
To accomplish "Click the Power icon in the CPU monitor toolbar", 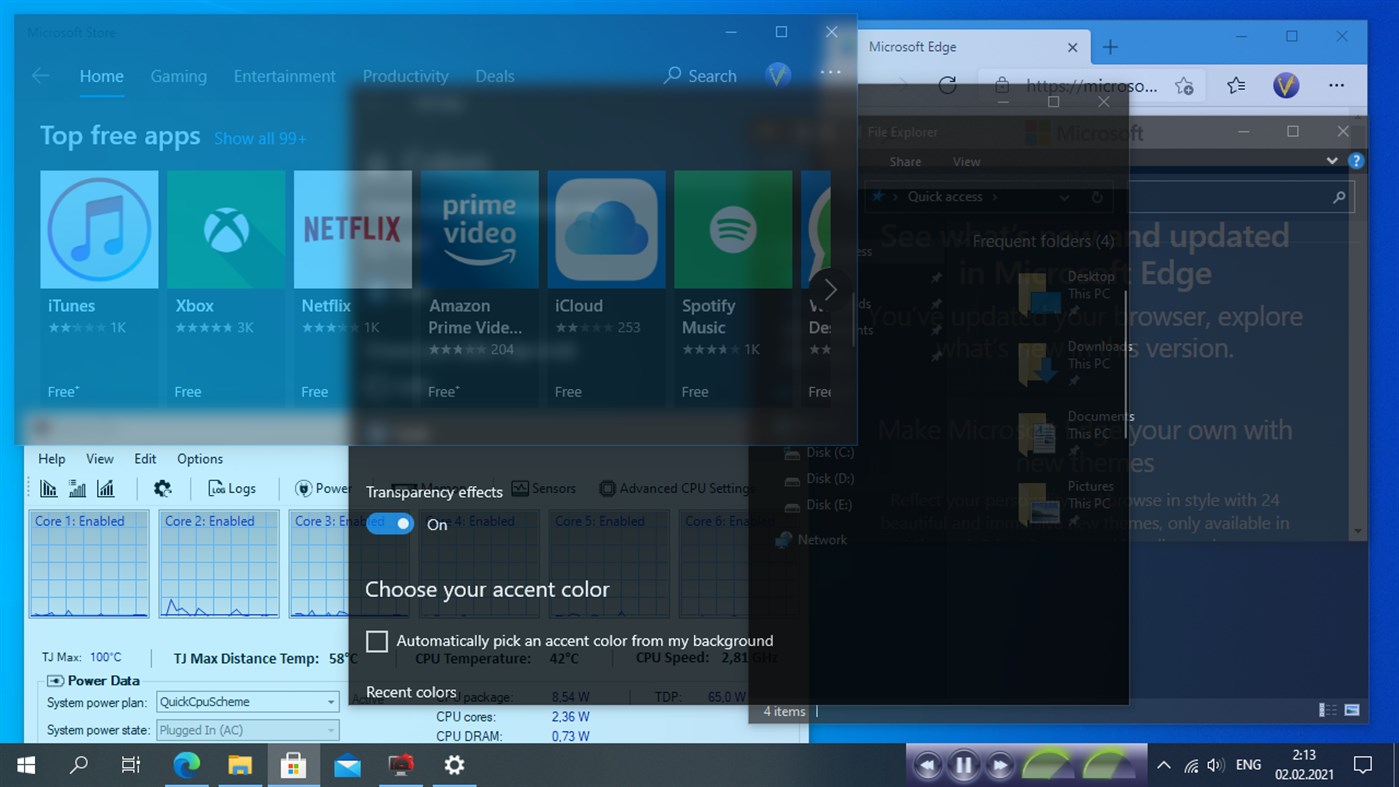I will point(304,488).
